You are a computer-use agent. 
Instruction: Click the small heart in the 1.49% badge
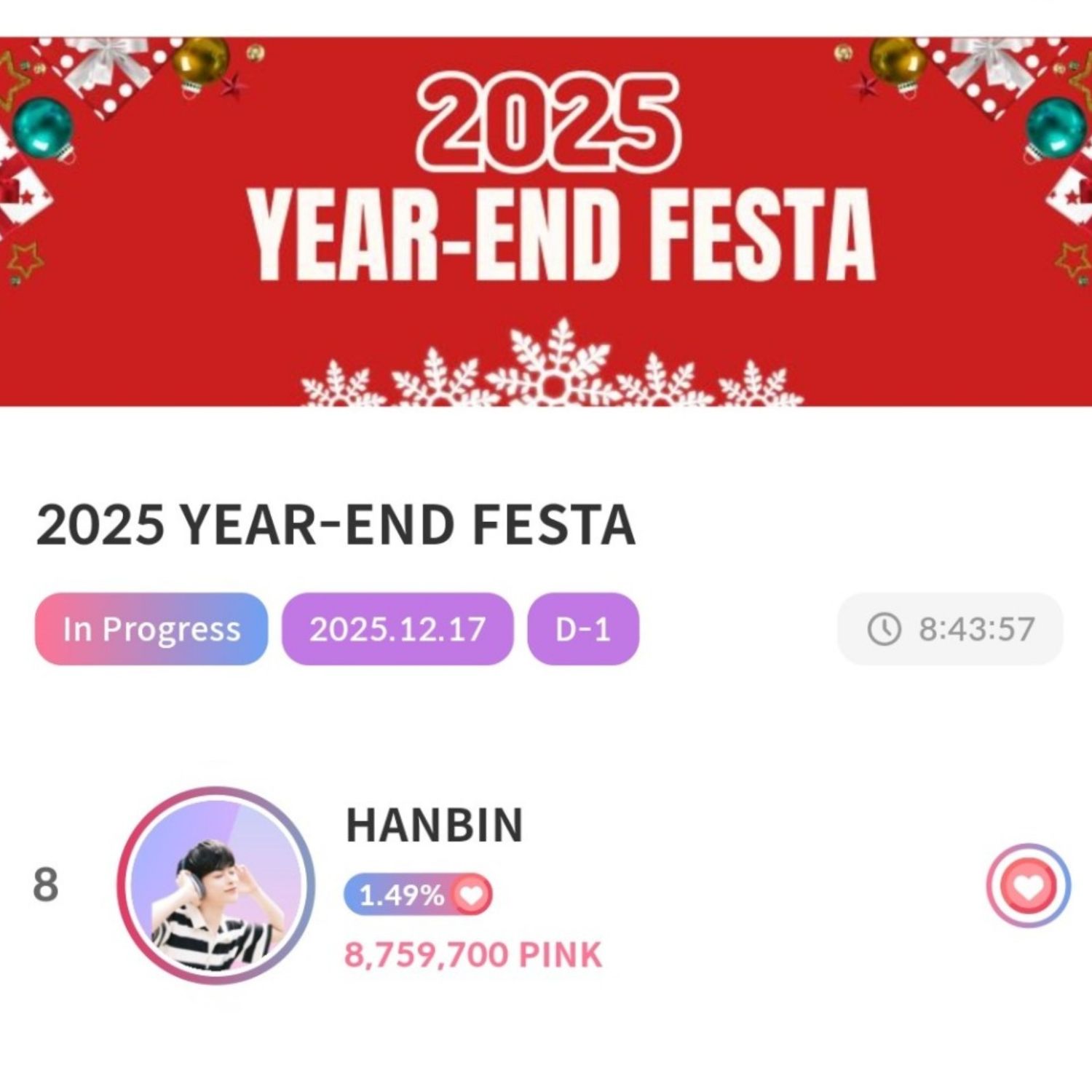(x=472, y=894)
